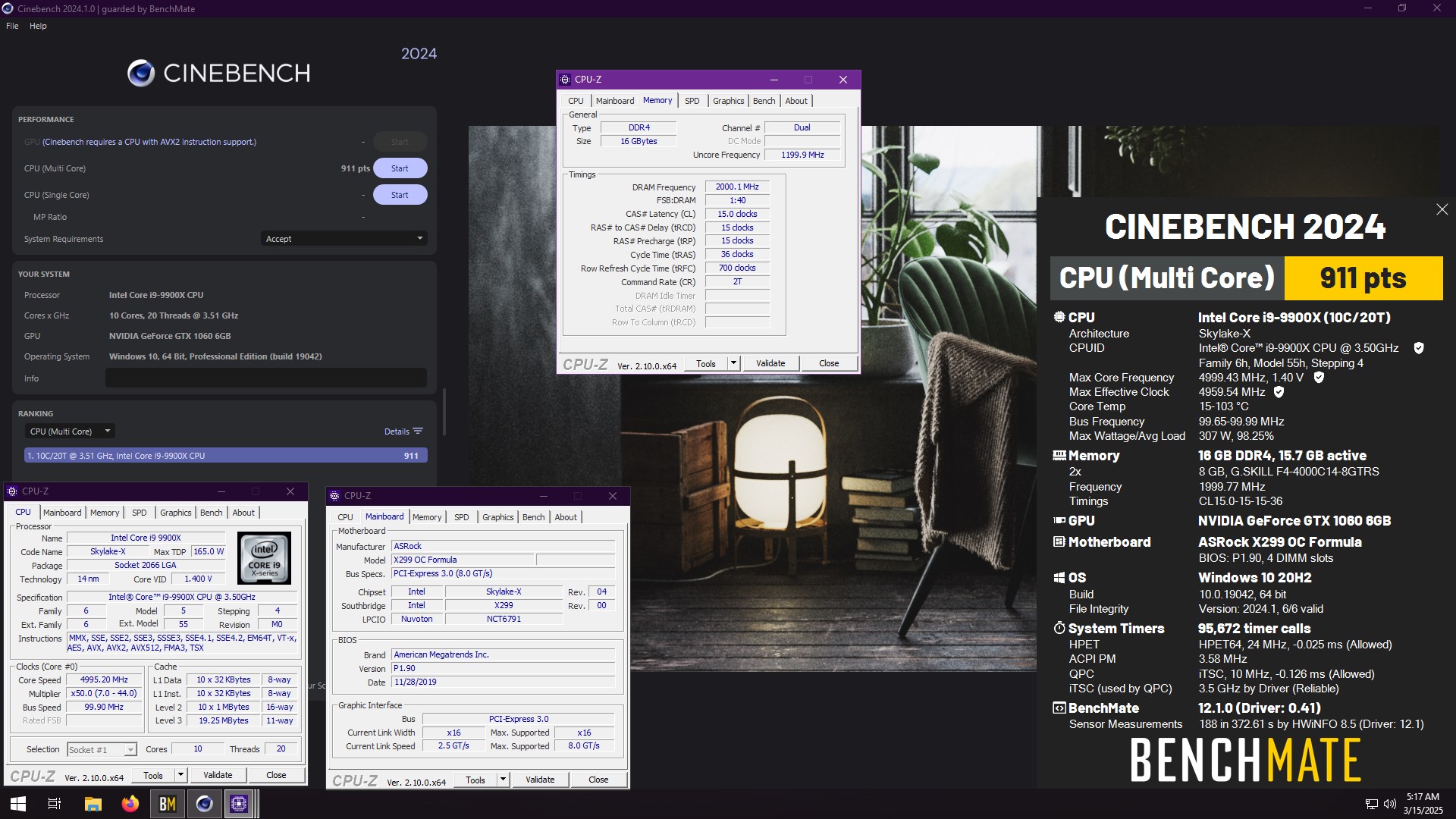Click the 911 pts yellow score badge
The image size is (1456, 819).
coord(1363,278)
